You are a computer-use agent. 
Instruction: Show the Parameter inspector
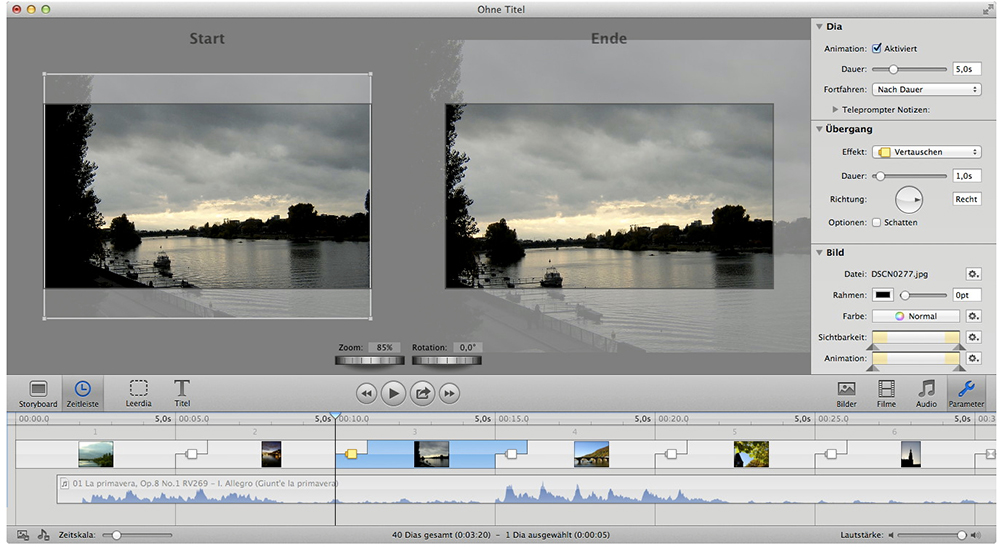(x=966, y=392)
